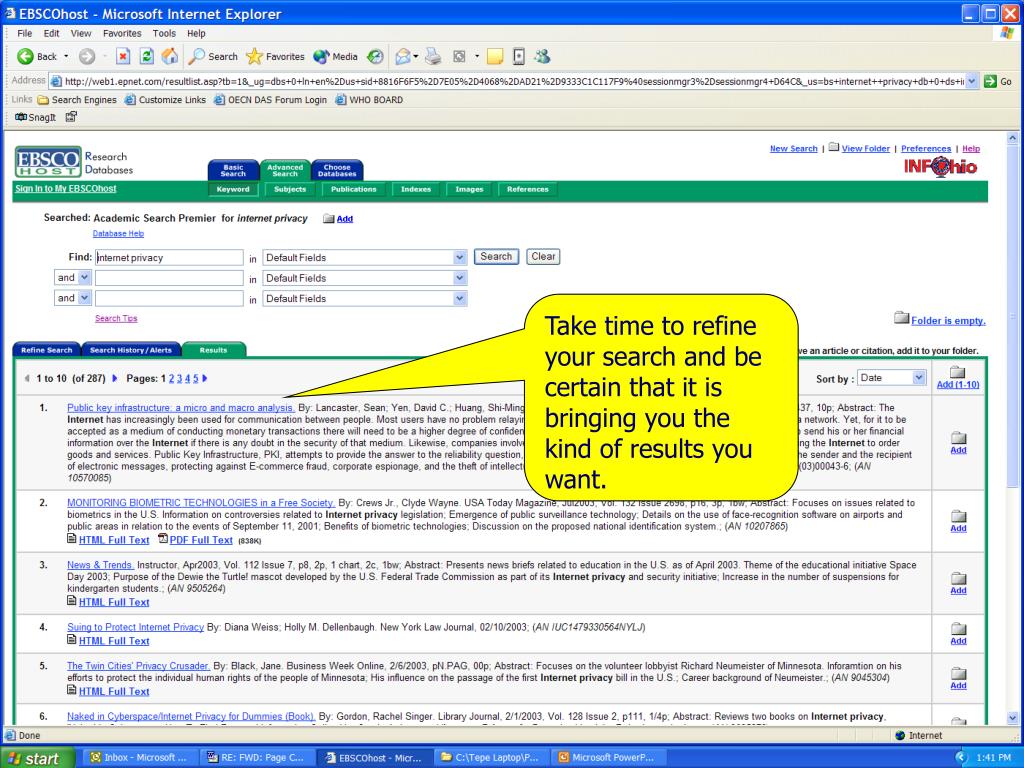The width and height of the screenshot is (1024, 768).
Task: Open the Mail icon dropdown arrow
Action: click(416, 57)
